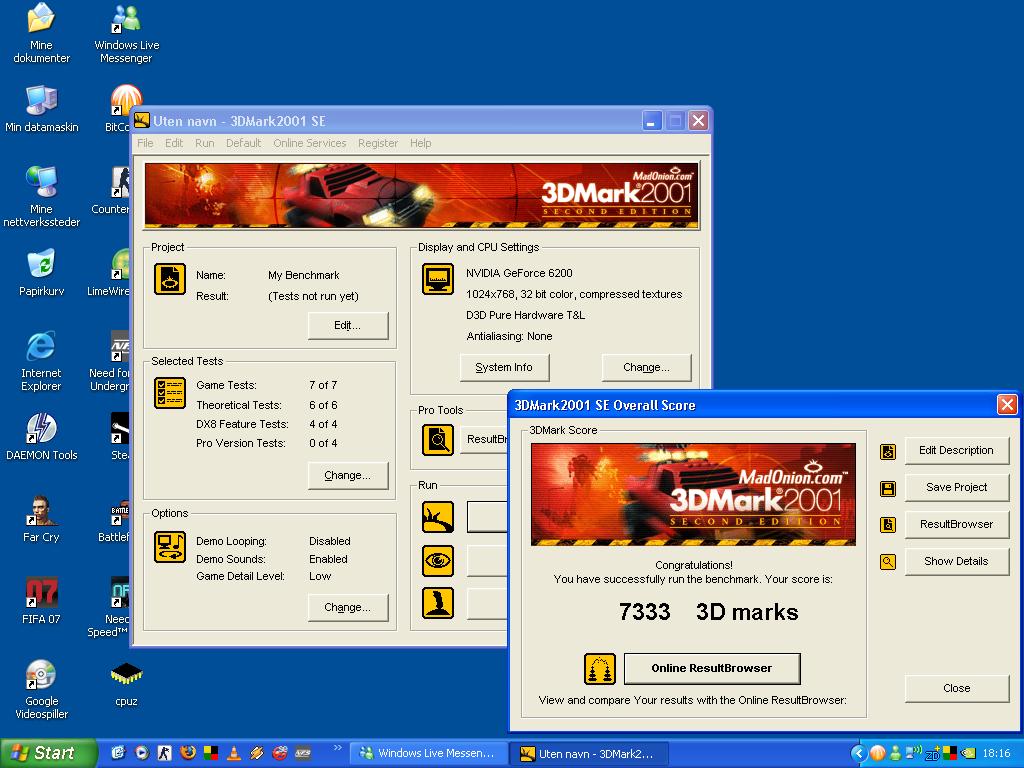Click the Options demo settings icon
Image resolution: width=1024 pixels, height=768 pixels.
point(170,547)
